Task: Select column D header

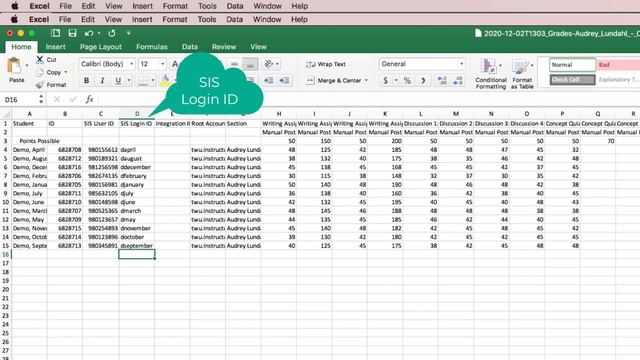Action: (x=137, y=114)
